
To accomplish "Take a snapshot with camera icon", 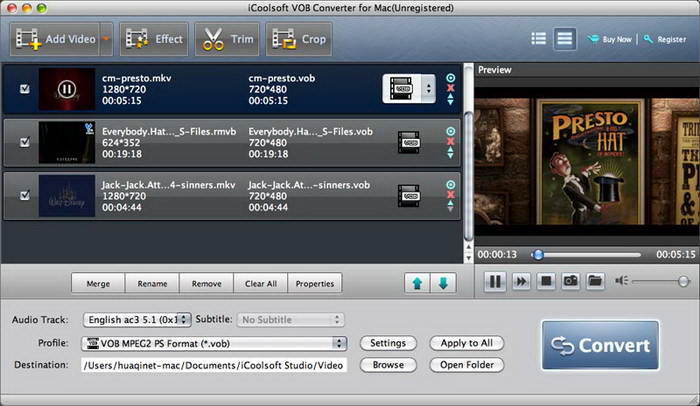I will point(571,281).
